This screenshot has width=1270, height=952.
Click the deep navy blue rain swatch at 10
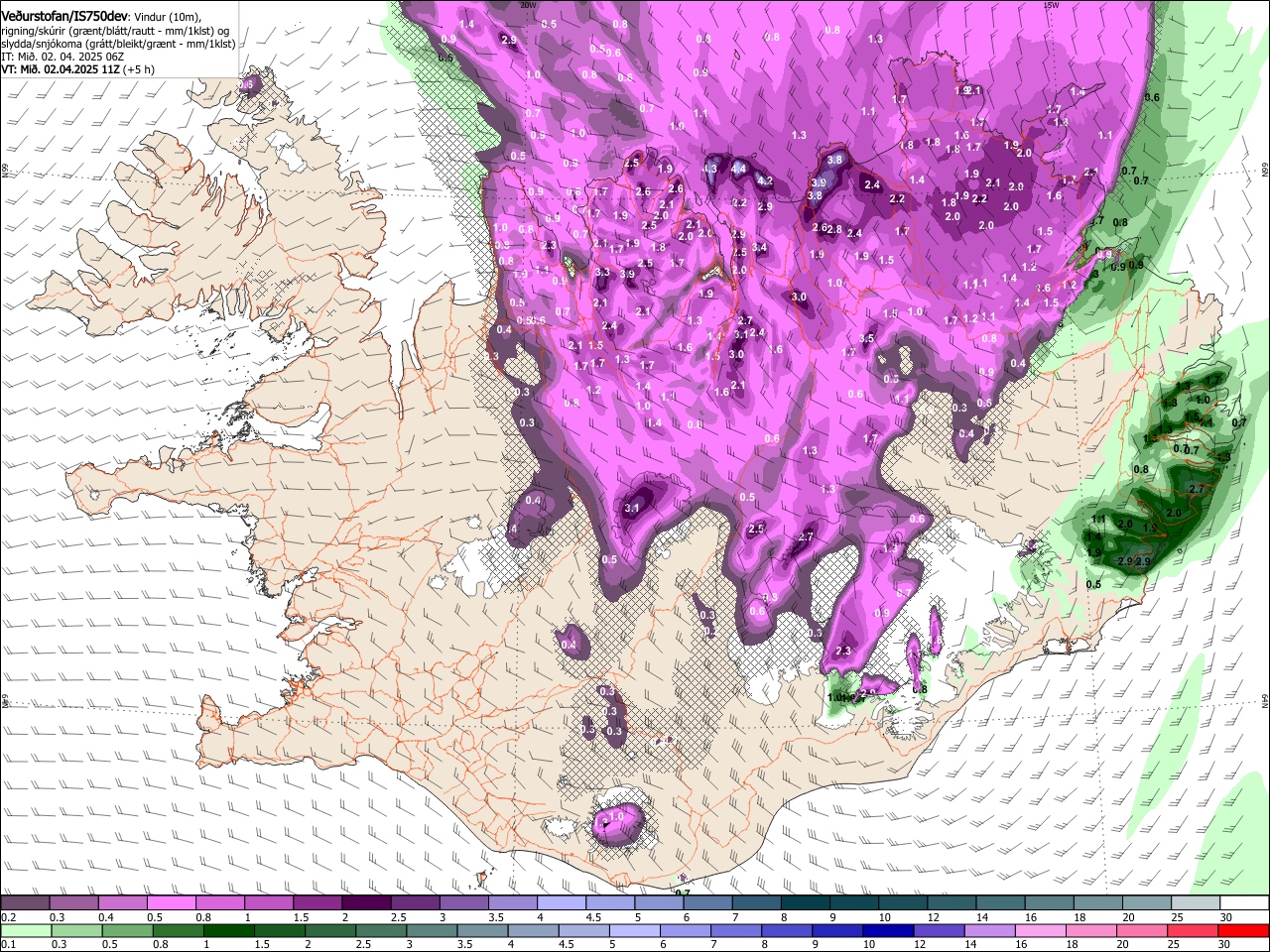888,931
